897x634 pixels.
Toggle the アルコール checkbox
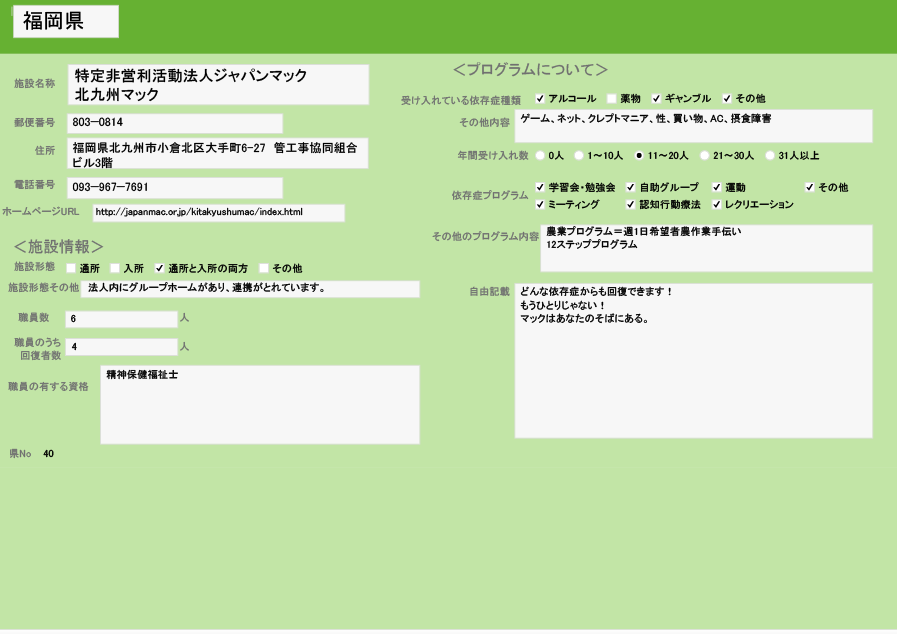coord(540,99)
